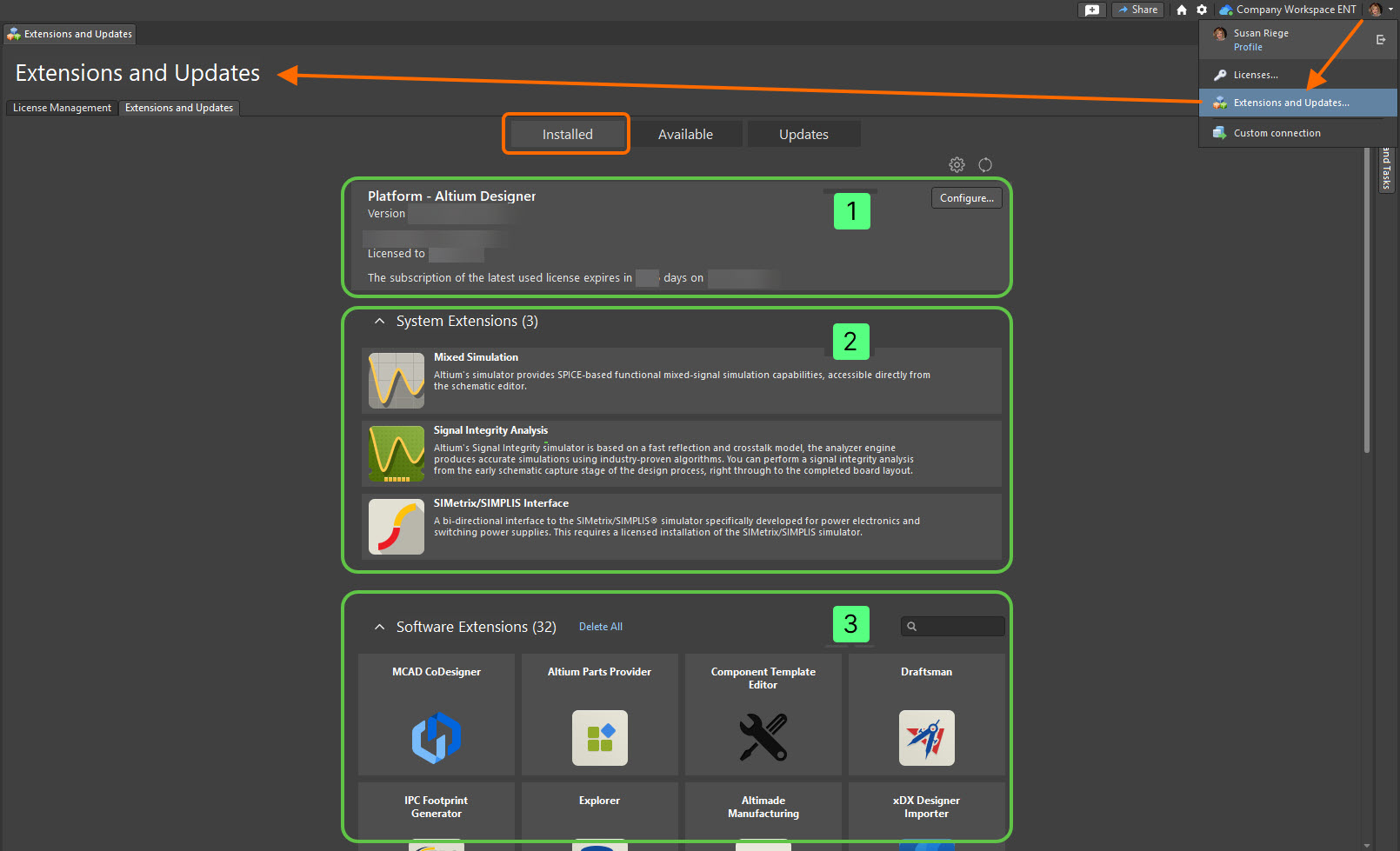Click the Delete All link
This screenshot has height=851, width=1400.
(601, 627)
